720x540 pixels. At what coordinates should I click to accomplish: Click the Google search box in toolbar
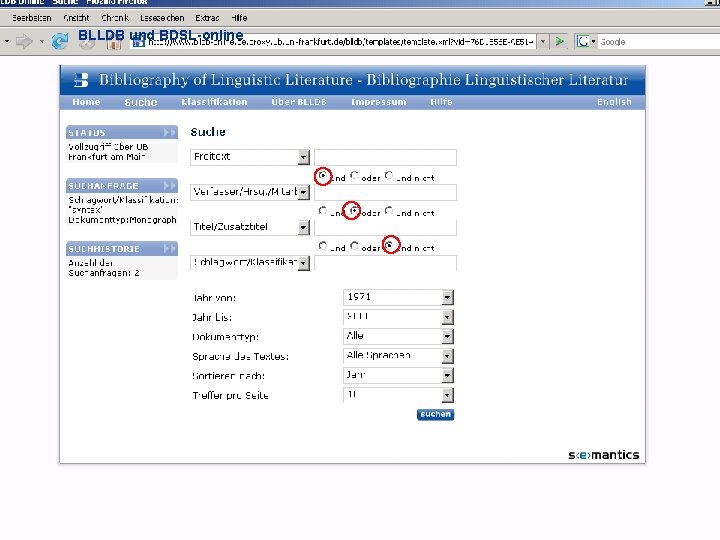[658, 42]
